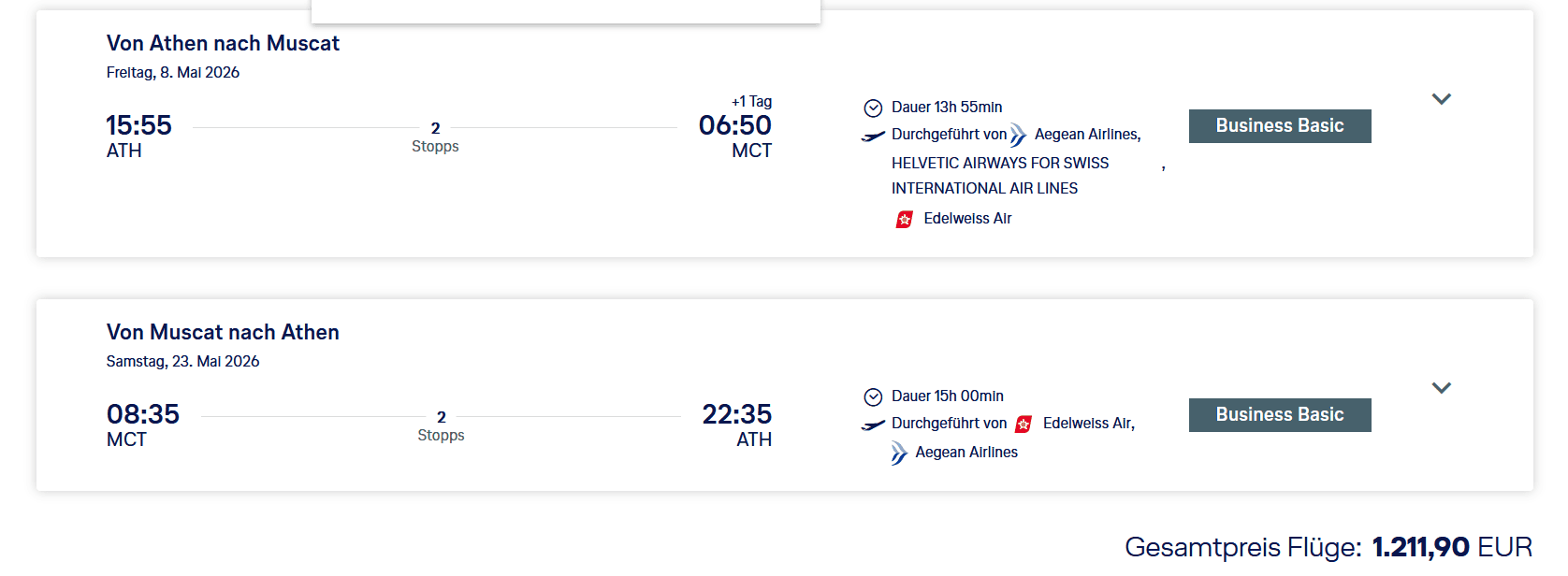Screen dimensions: 1568x576
Task: Click the red Edelweiss Air logo in the outbound flight
Action: point(905,220)
